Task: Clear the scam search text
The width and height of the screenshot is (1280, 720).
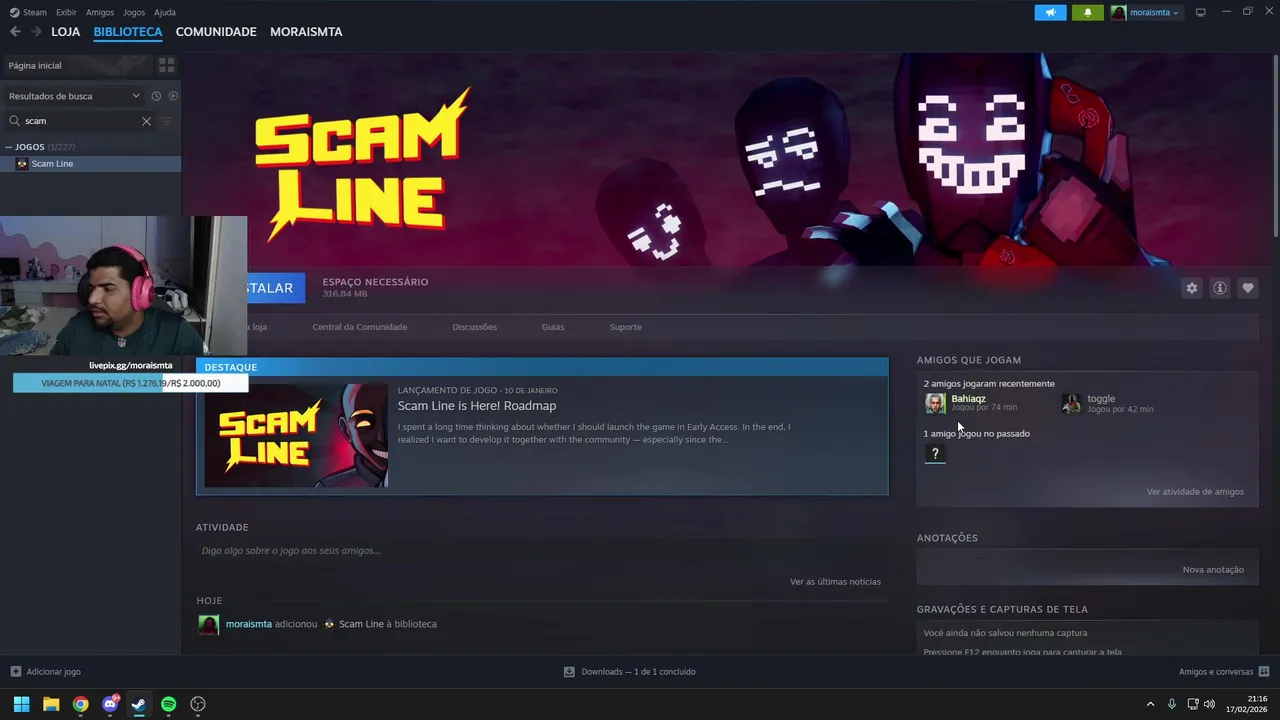Action: click(146, 121)
